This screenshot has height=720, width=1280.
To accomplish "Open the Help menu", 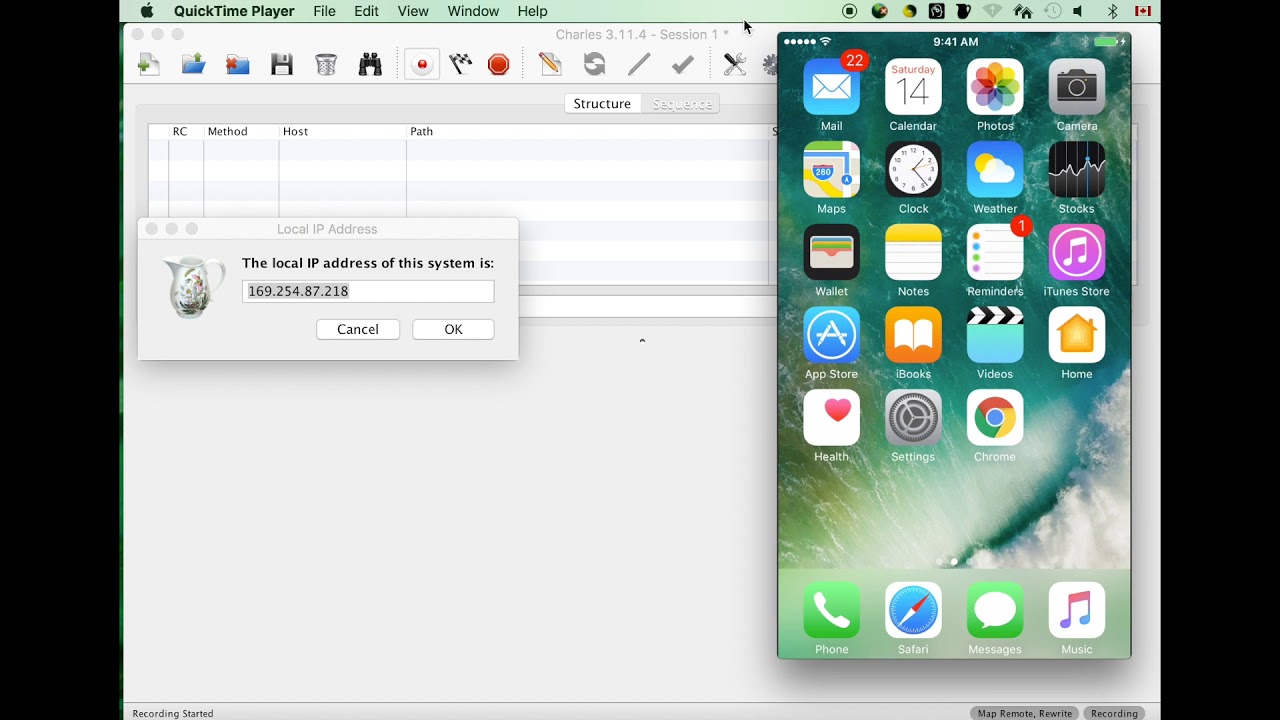I will pyautogui.click(x=532, y=11).
